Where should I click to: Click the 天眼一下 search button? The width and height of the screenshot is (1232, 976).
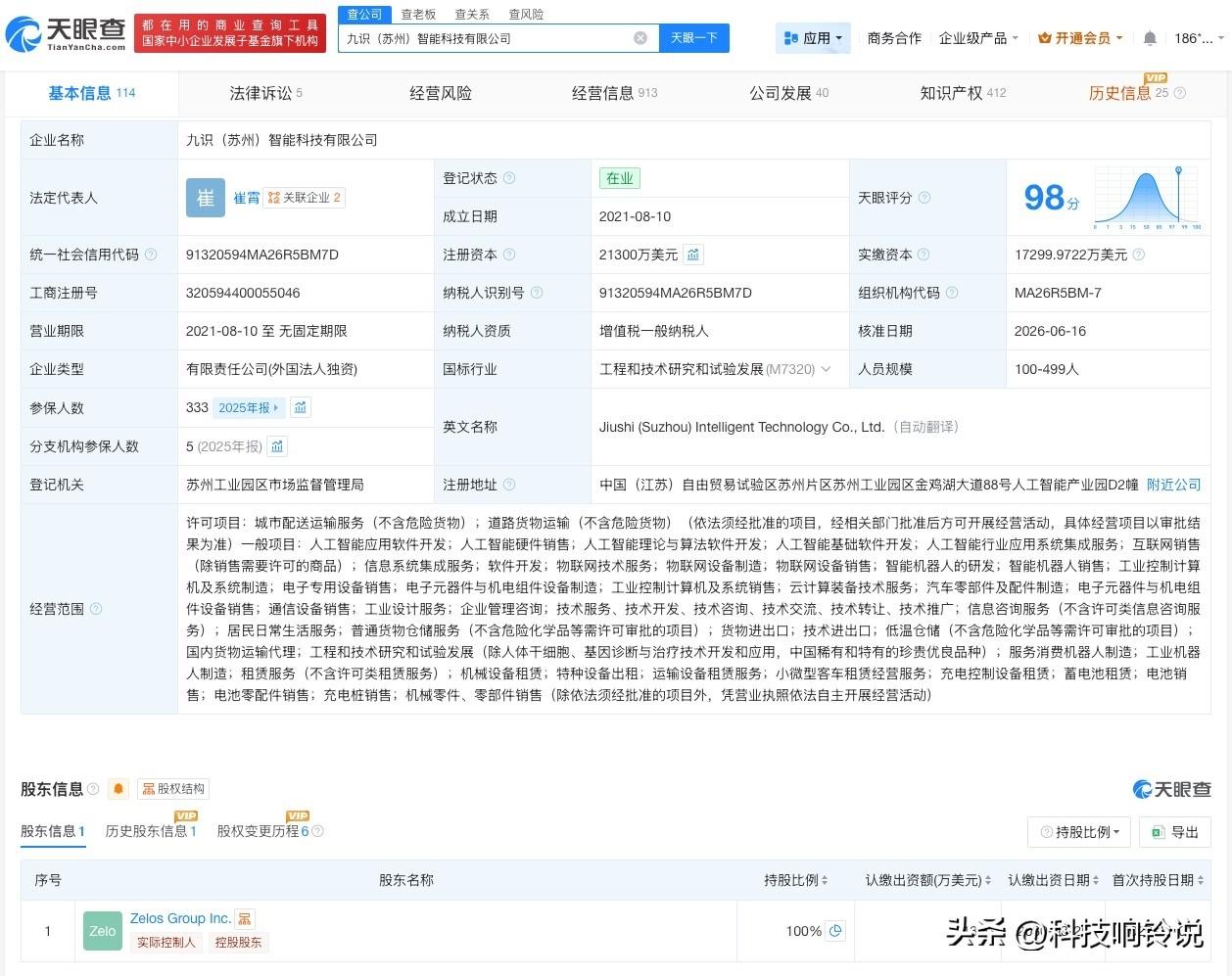click(x=694, y=38)
